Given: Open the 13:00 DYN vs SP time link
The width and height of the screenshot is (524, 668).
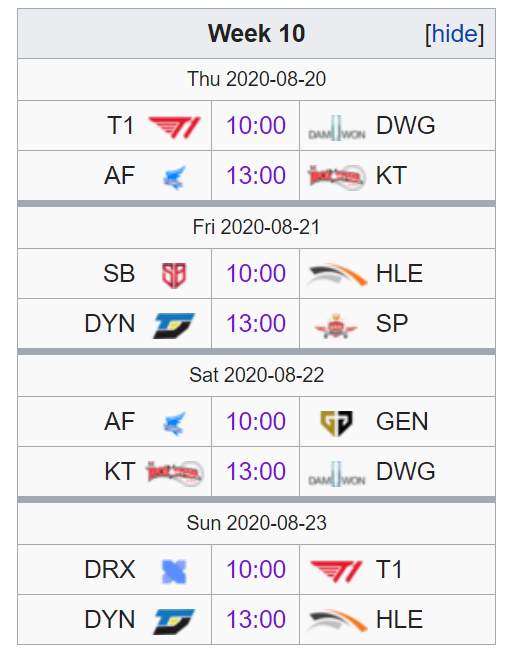Looking at the screenshot, I should 256,323.
